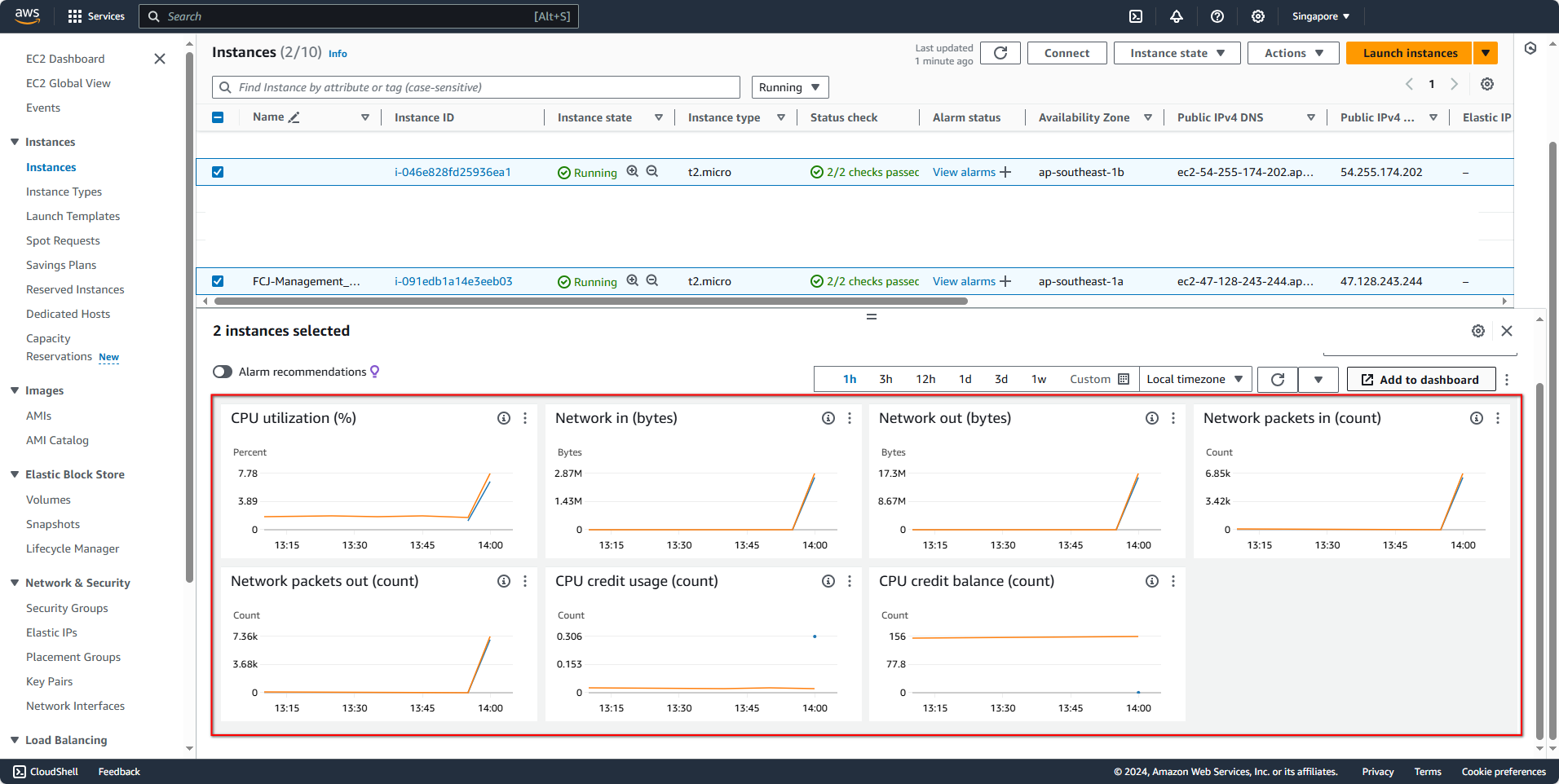The width and height of the screenshot is (1559, 784).
Task: Open the monitoring toolbar kebab menu
Action: tap(1507, 380)
